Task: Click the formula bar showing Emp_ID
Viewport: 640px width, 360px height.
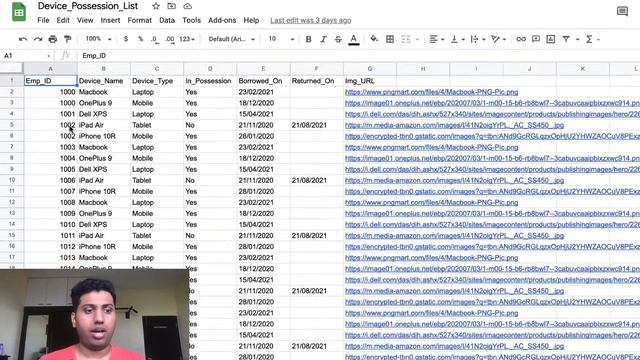Action: click(x=359, y=56)
